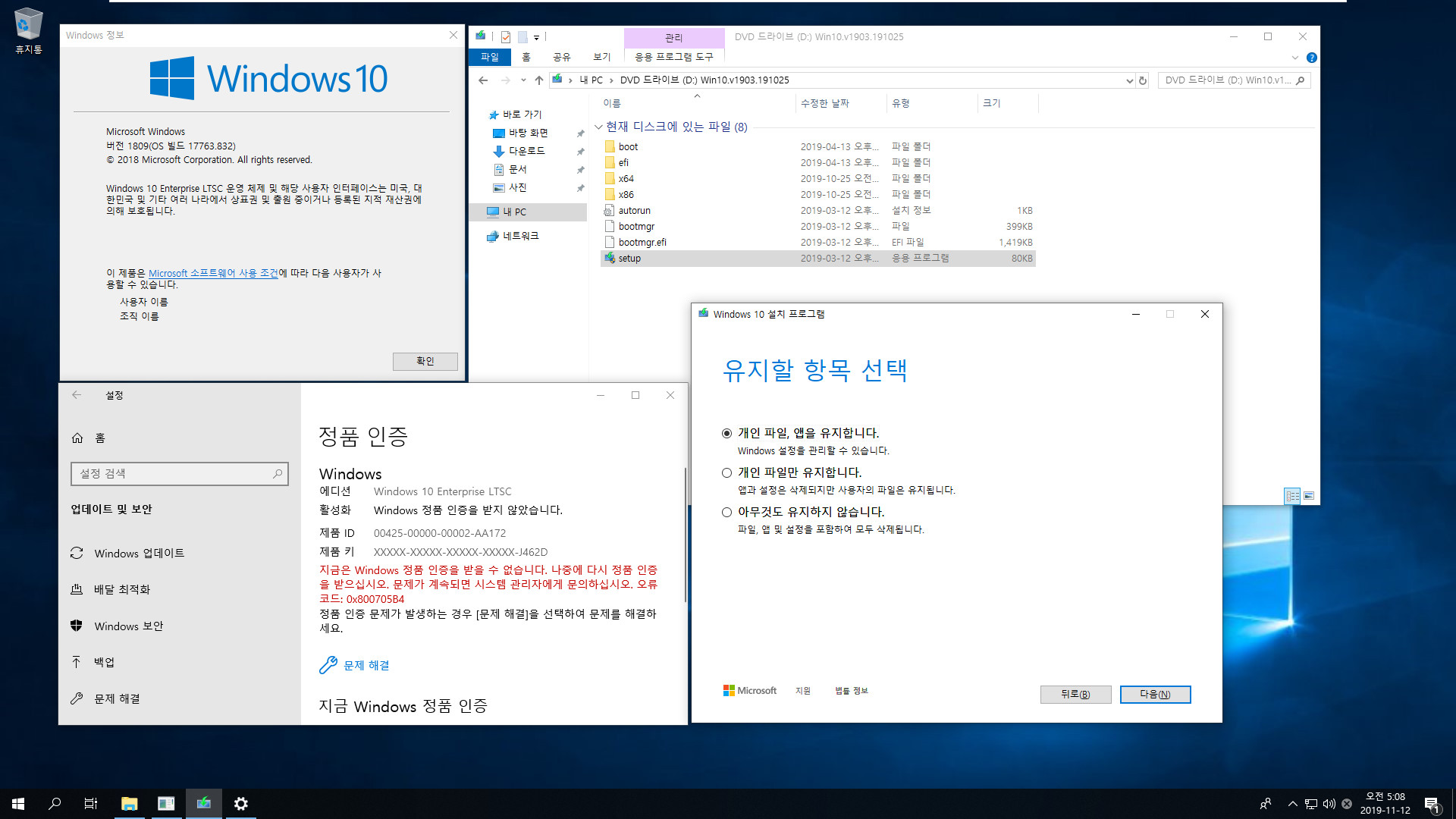Screen dimensions: 1456x819
Task: Switch Explorer to large icons view
Action: tap(1309, 496)
